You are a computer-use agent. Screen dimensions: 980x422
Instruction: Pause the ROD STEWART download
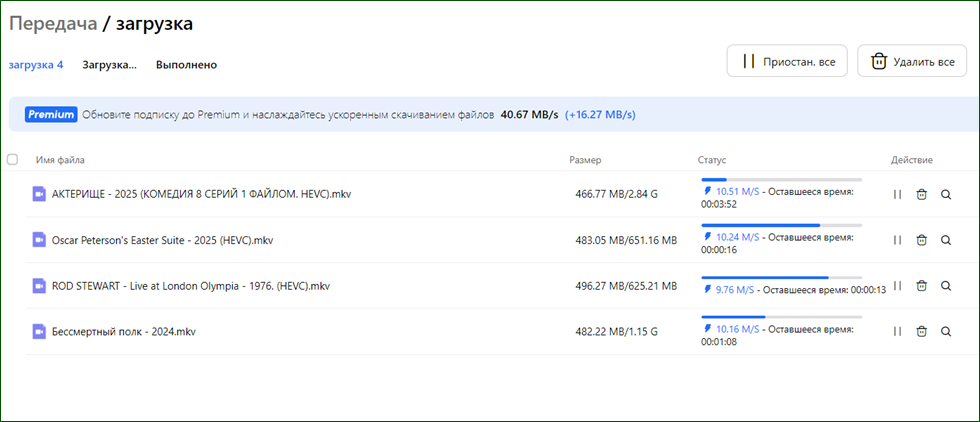point(898,286)
